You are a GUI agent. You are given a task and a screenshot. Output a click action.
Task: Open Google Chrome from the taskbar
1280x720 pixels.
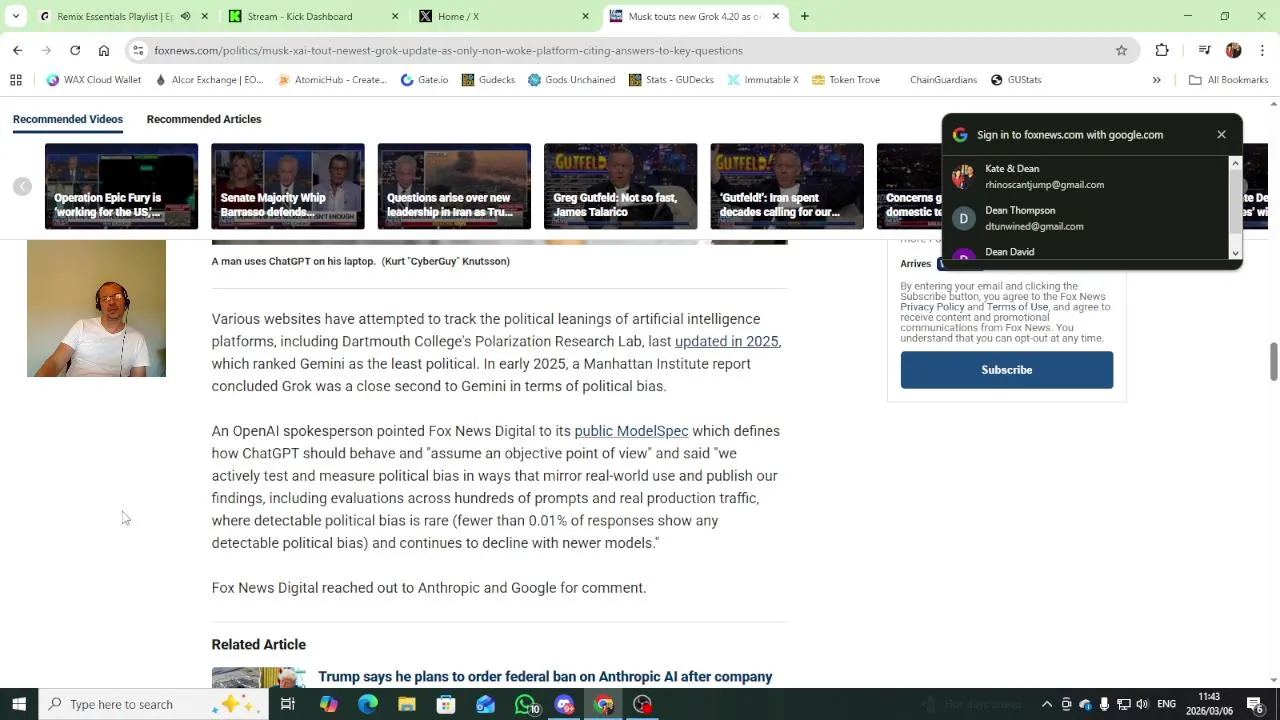[x=604, y=704]
